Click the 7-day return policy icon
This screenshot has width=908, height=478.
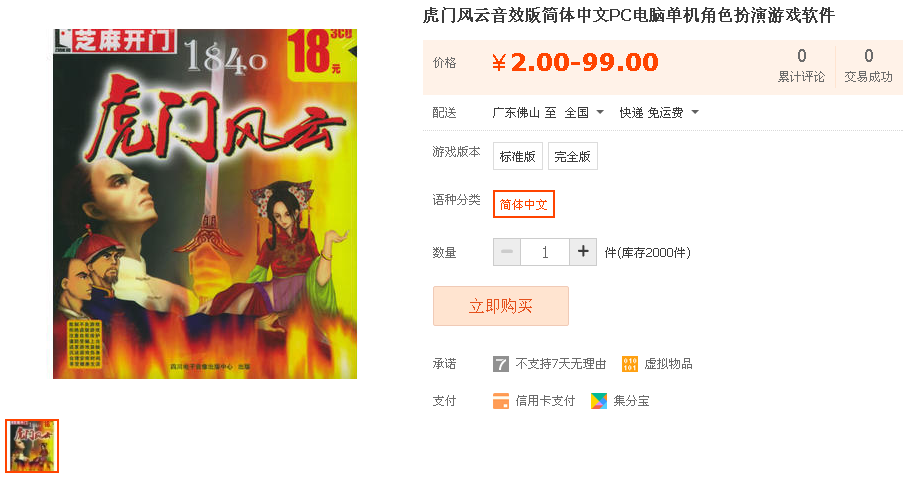500,364
